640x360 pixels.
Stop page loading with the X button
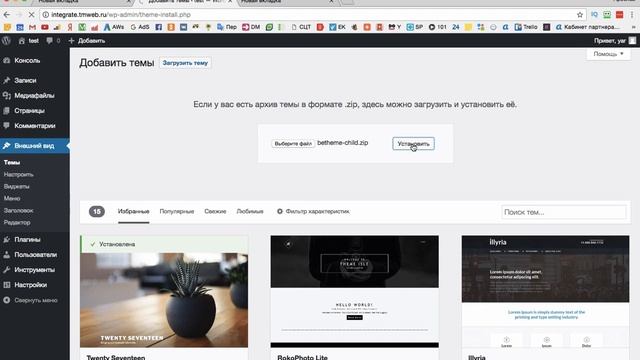click(31, 15)
